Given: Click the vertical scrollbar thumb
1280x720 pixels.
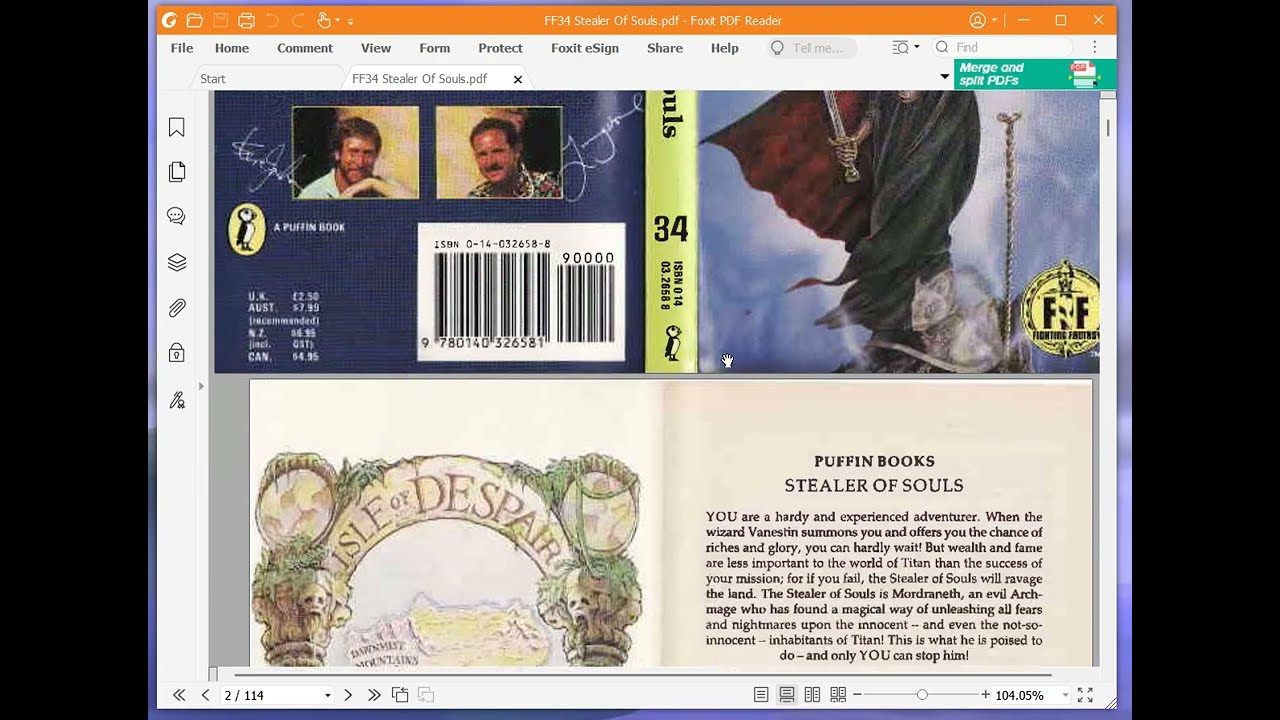Looking at the screenshot, I should 1108,127.
